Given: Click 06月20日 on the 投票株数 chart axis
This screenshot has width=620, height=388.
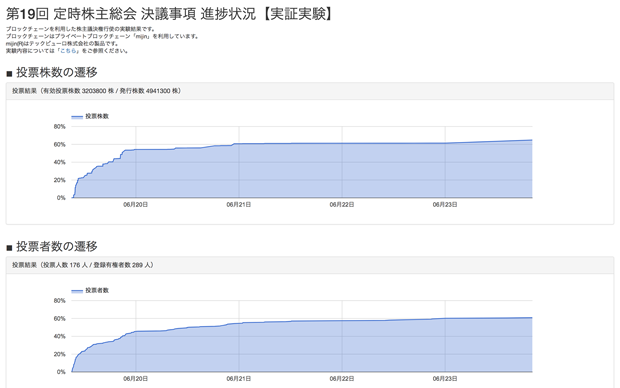Looking at the screenshot, I should pos(136,205).
